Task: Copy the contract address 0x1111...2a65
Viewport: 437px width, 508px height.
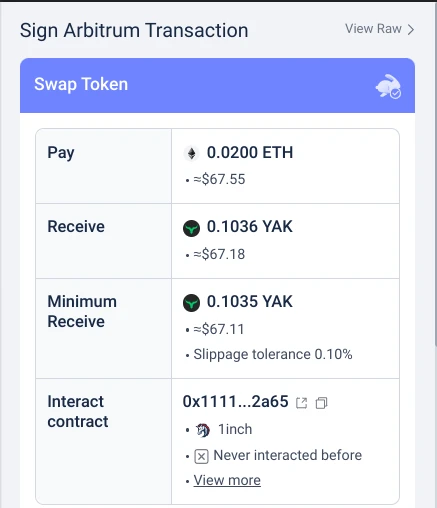Action: (321, 403)
